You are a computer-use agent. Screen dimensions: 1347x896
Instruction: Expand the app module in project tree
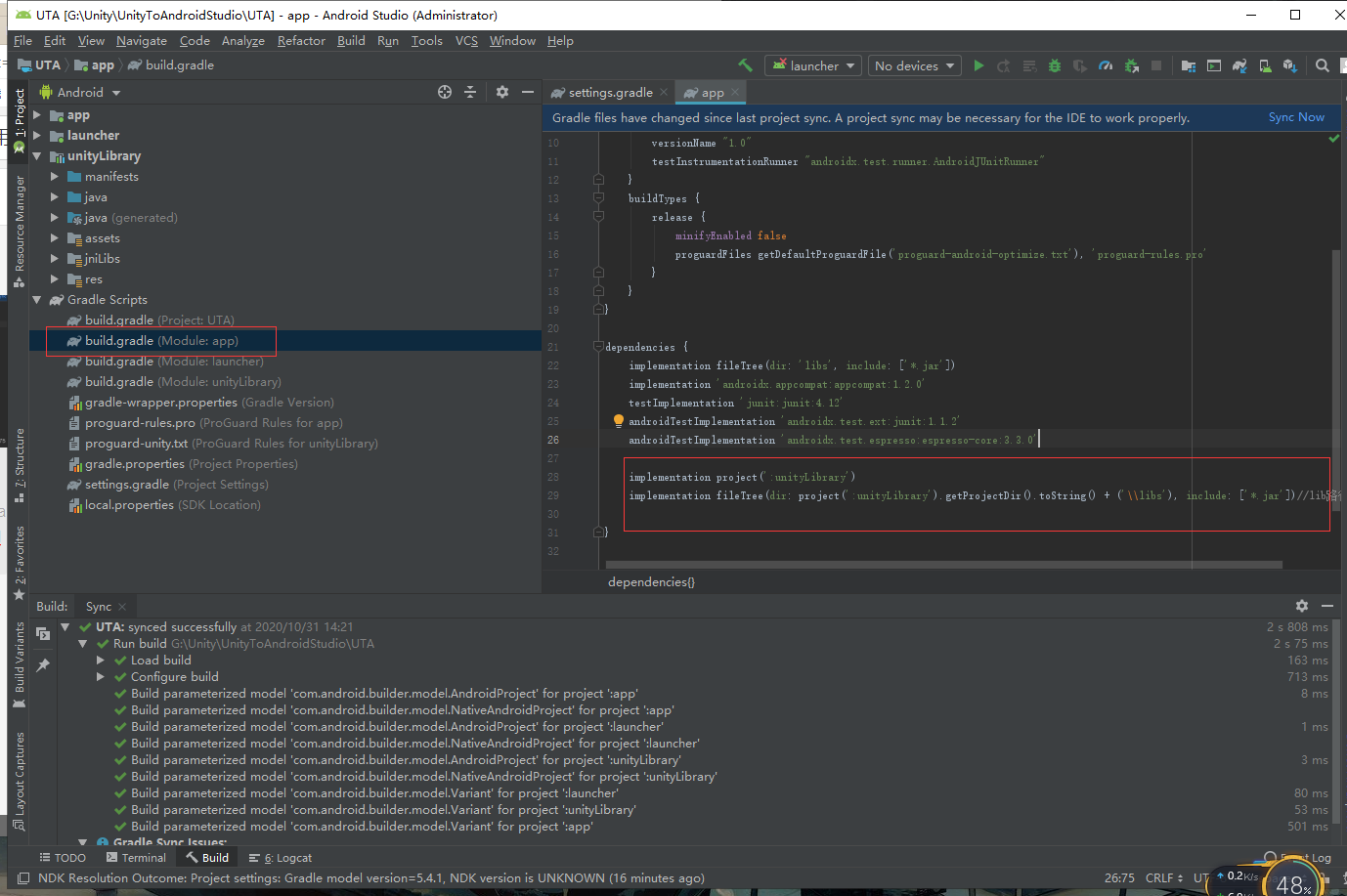coord(38,115)
